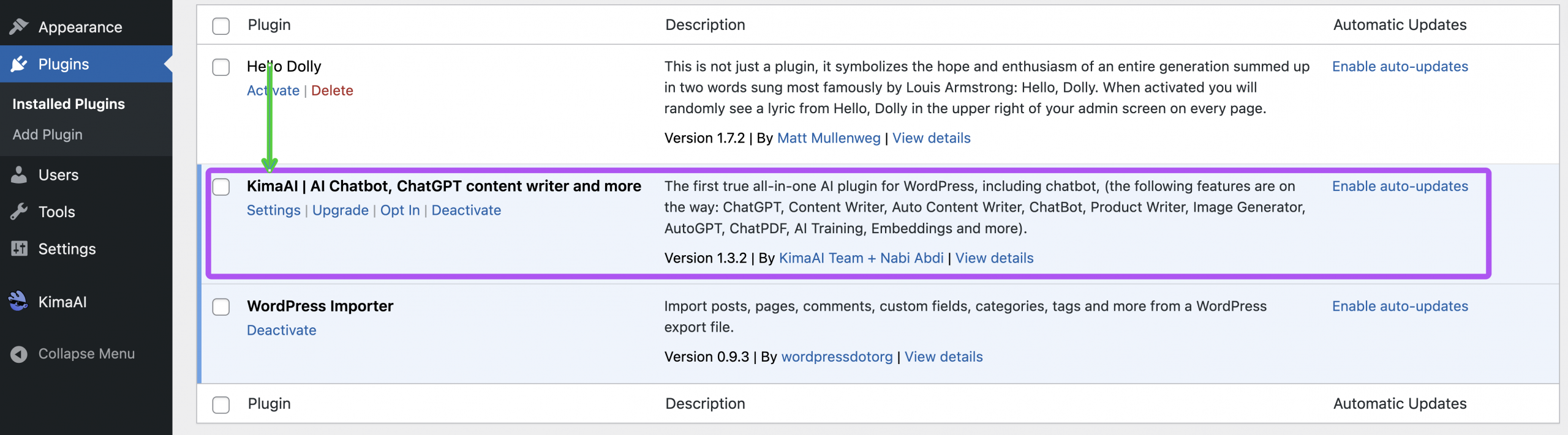Click the Users person icon
1568x435 pixels.
pos(19,175)
